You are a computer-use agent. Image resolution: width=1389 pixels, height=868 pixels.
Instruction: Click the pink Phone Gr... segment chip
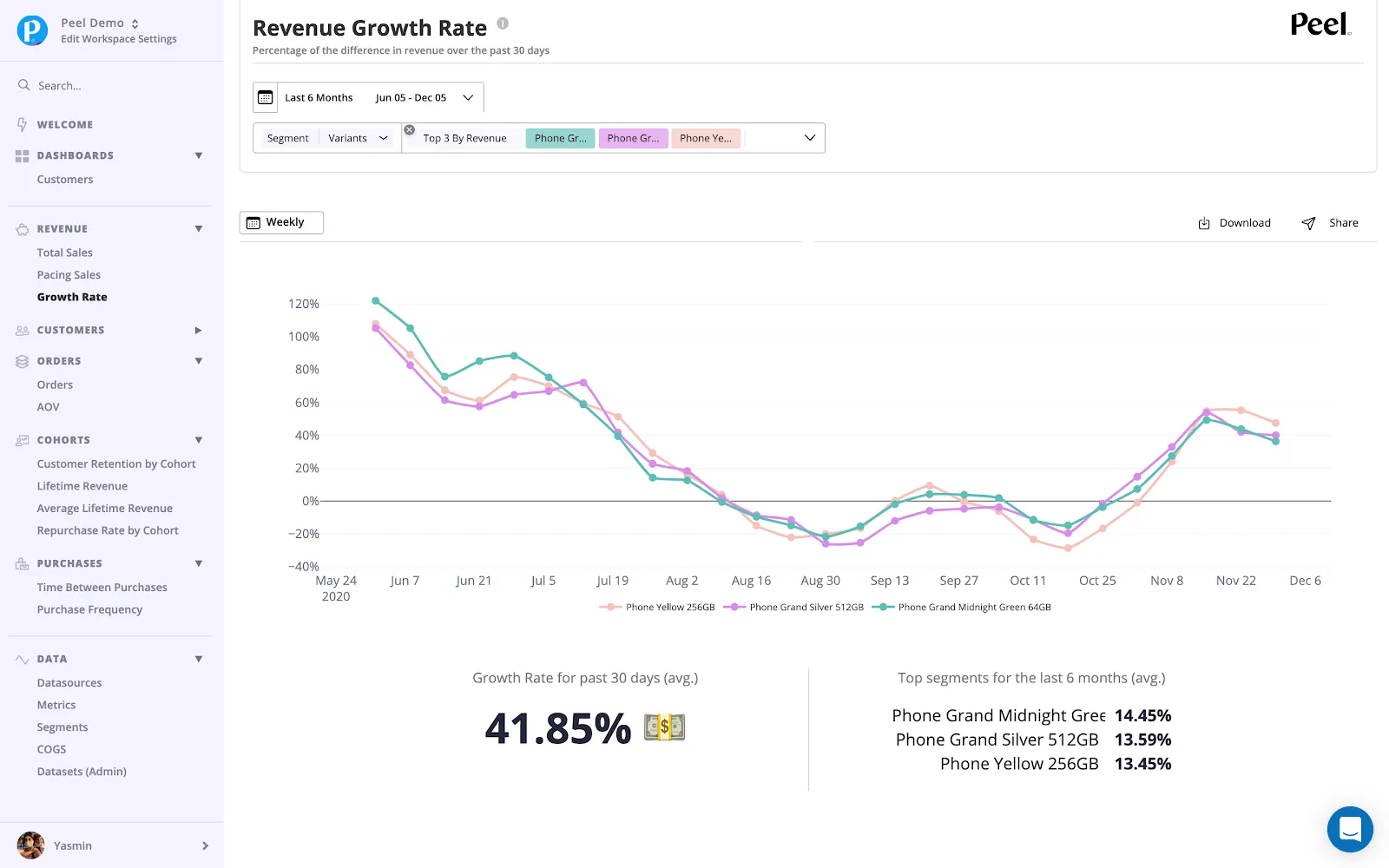coord(633,138)
